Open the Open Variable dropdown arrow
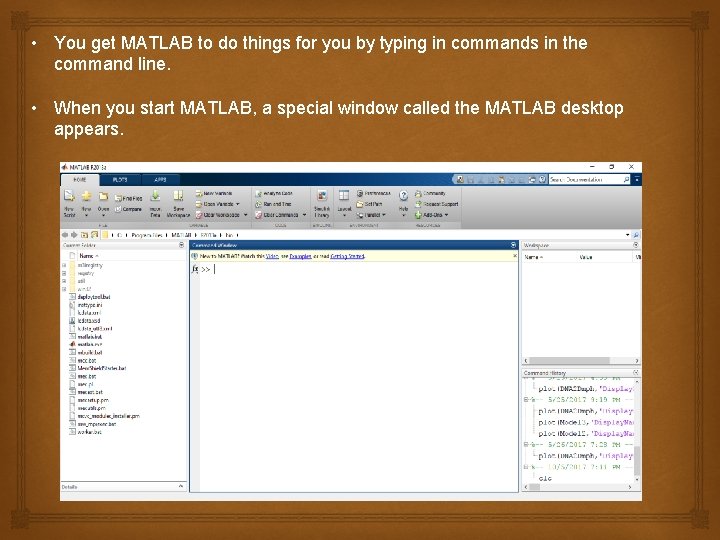 pyautogui.click(x=238, y=204)
